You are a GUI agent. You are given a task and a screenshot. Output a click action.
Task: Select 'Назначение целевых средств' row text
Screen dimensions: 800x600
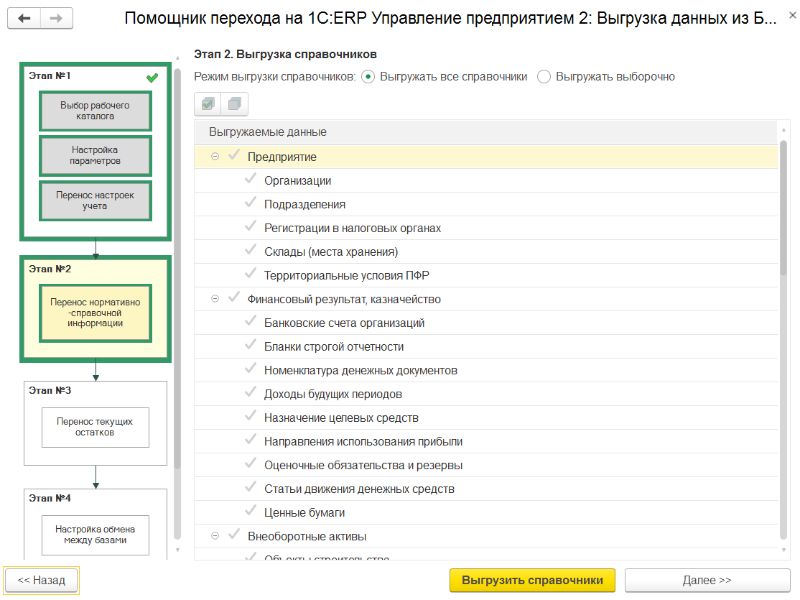point(341,418)
